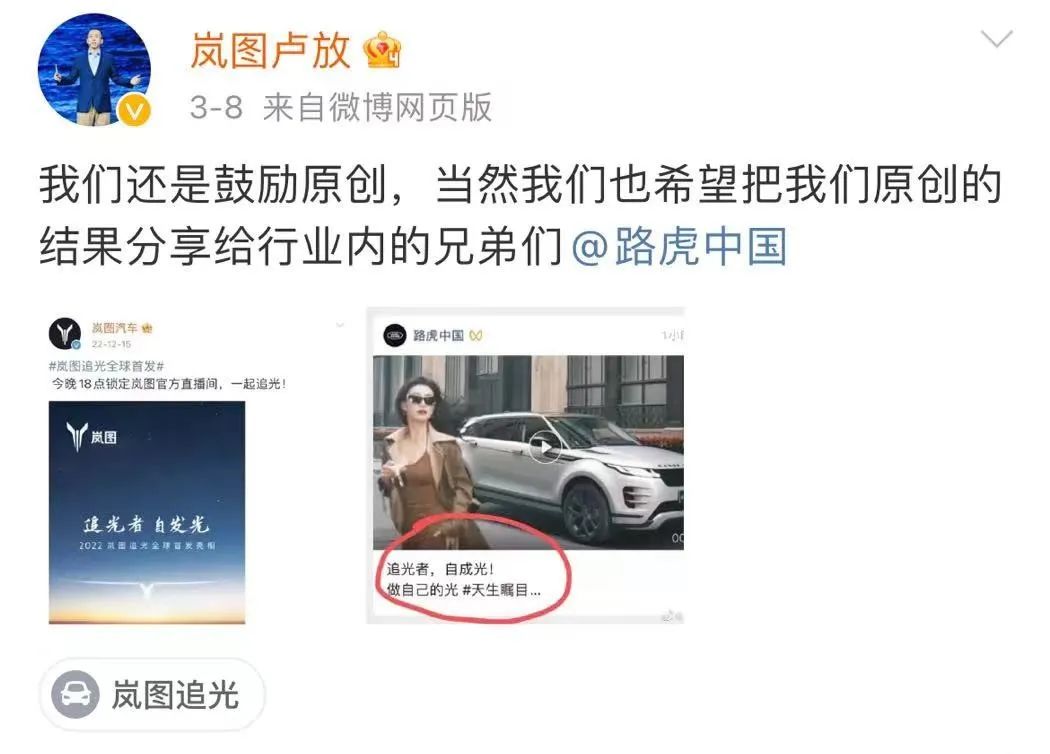Image resolution: width=1050 pixels, height=754 pixels.
Task: Open the 岚图追光 car topic tag
Action: (x=153, y=694)
